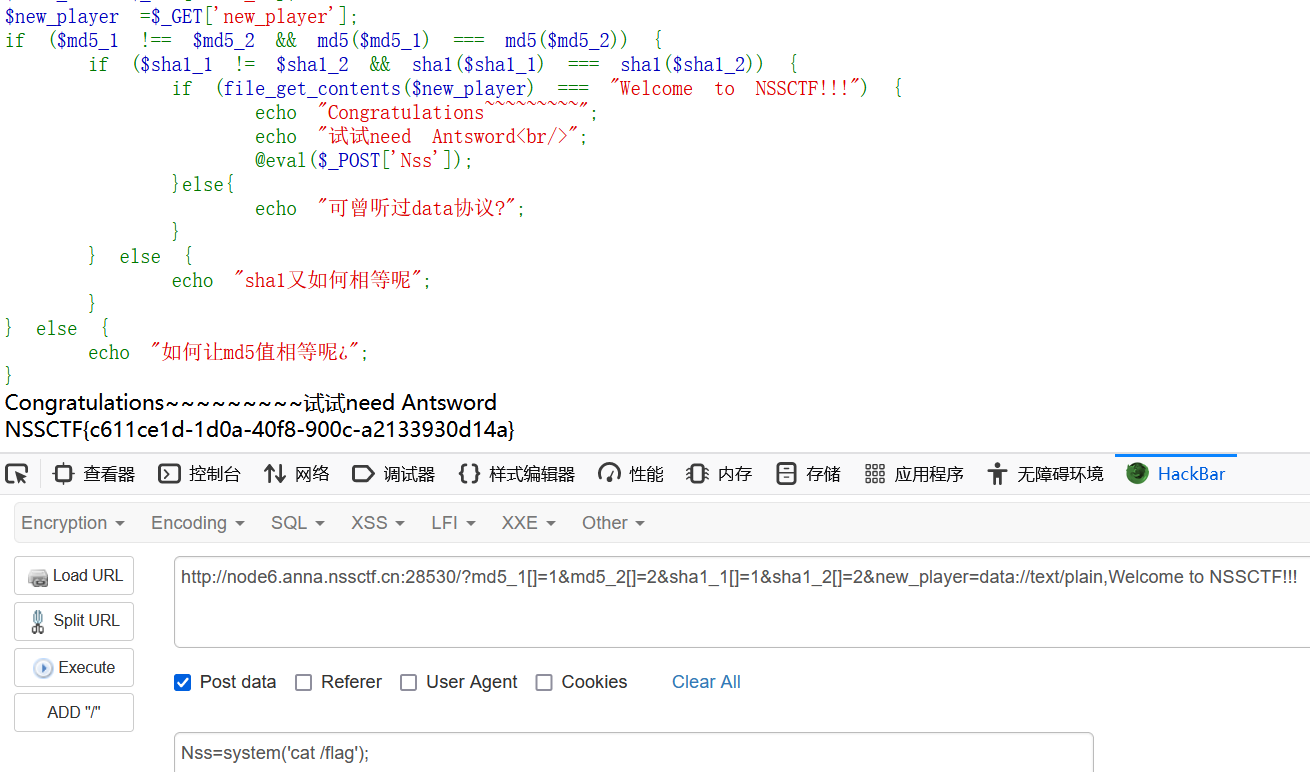Click the Split URL button

[74, 621]
